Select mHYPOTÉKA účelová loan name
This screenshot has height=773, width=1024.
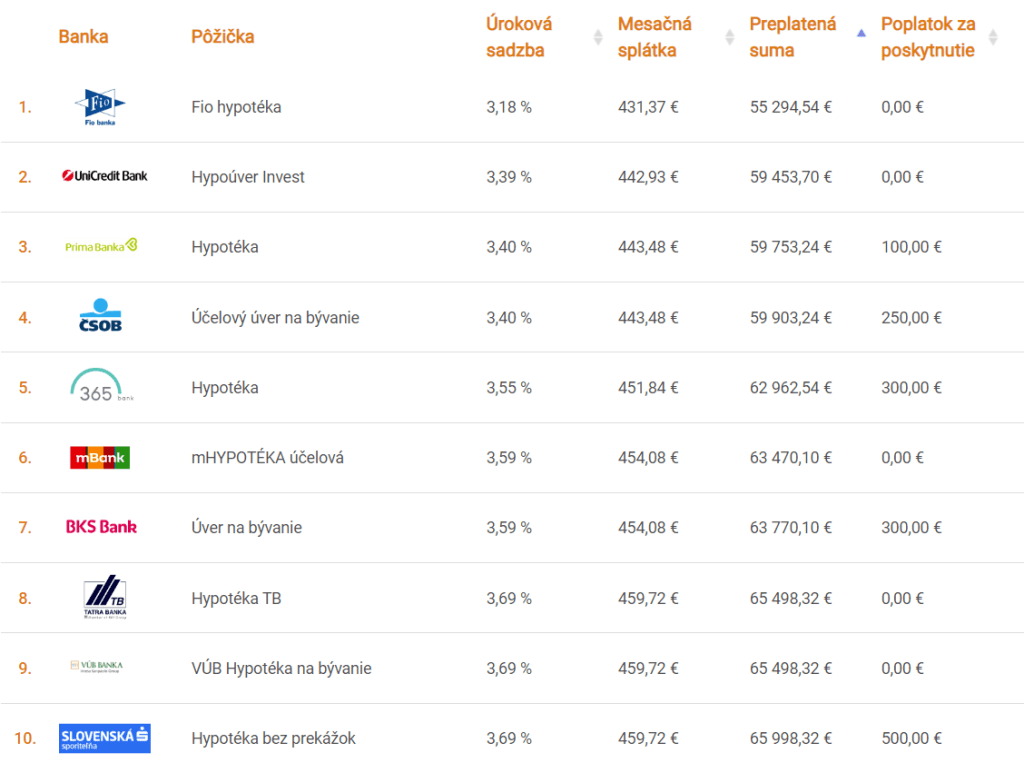(267, 457)
